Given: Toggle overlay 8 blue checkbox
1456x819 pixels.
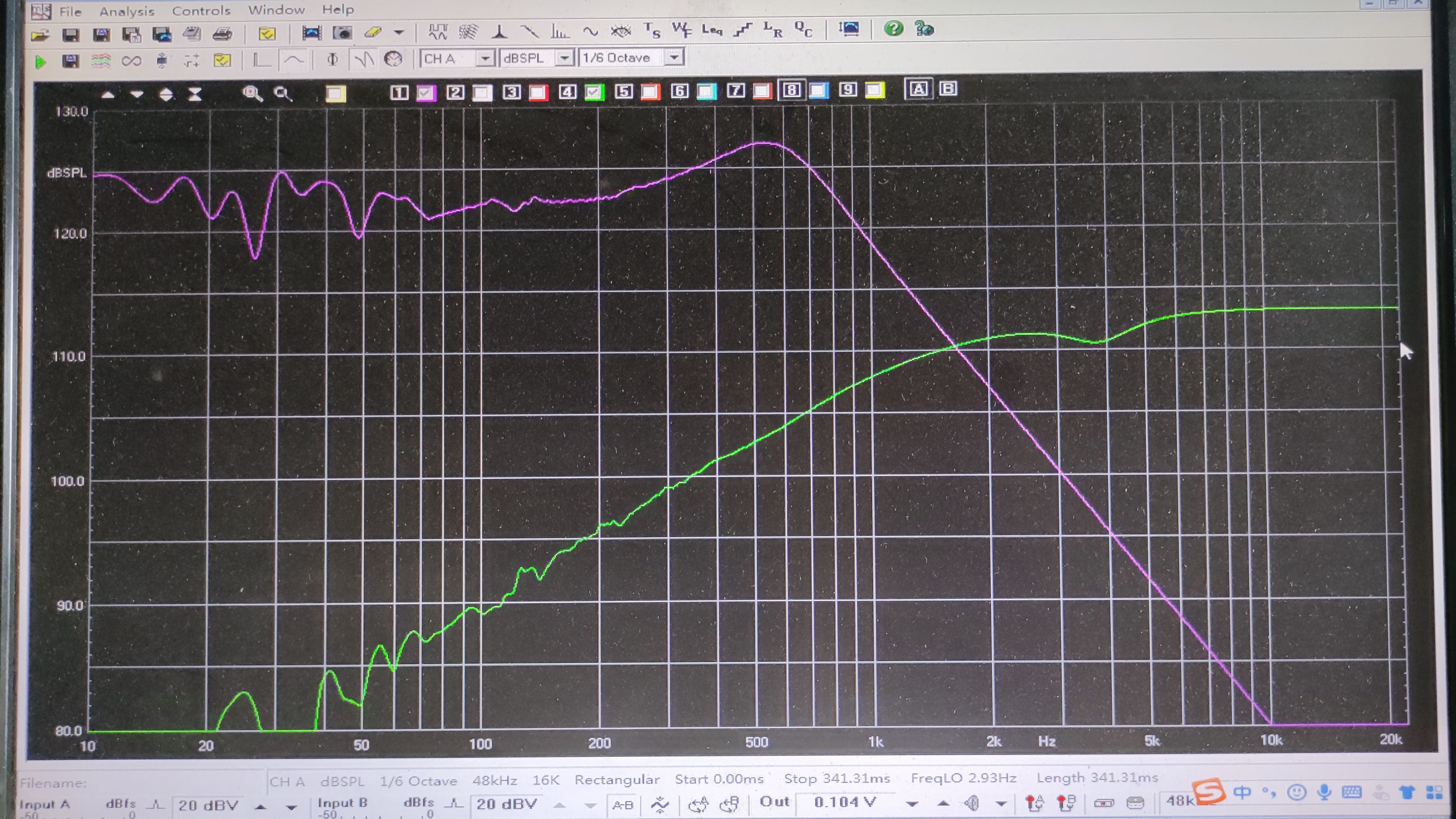Looking at the screenshot, I should (818, 90).
